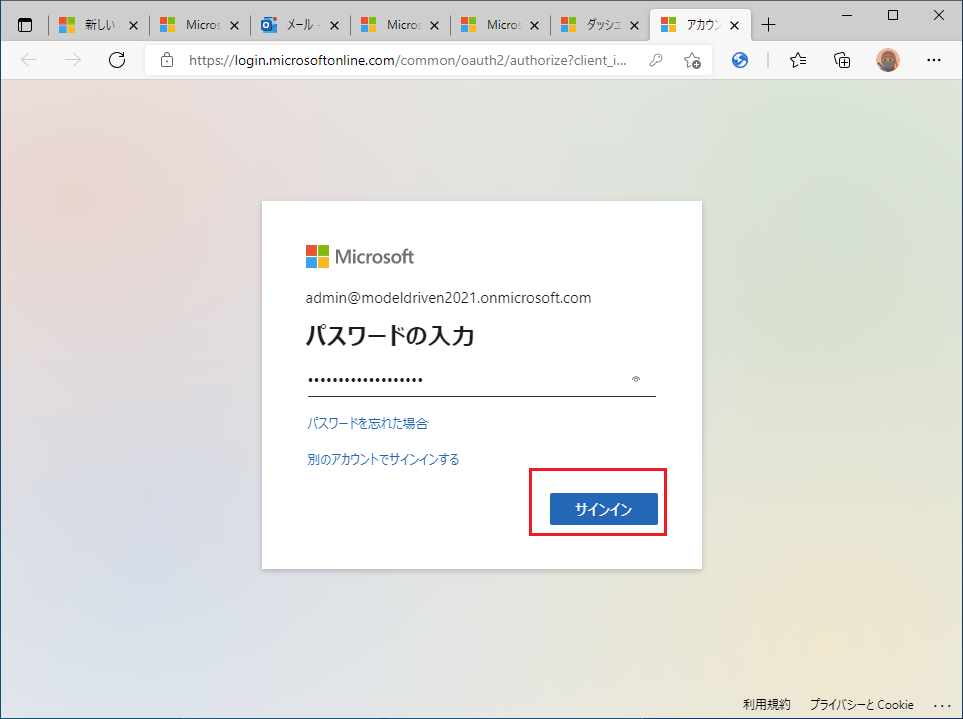The width and height of the screenshot is (963, 719).
Task: Open the blue globe extension icon
Action: 740,60
